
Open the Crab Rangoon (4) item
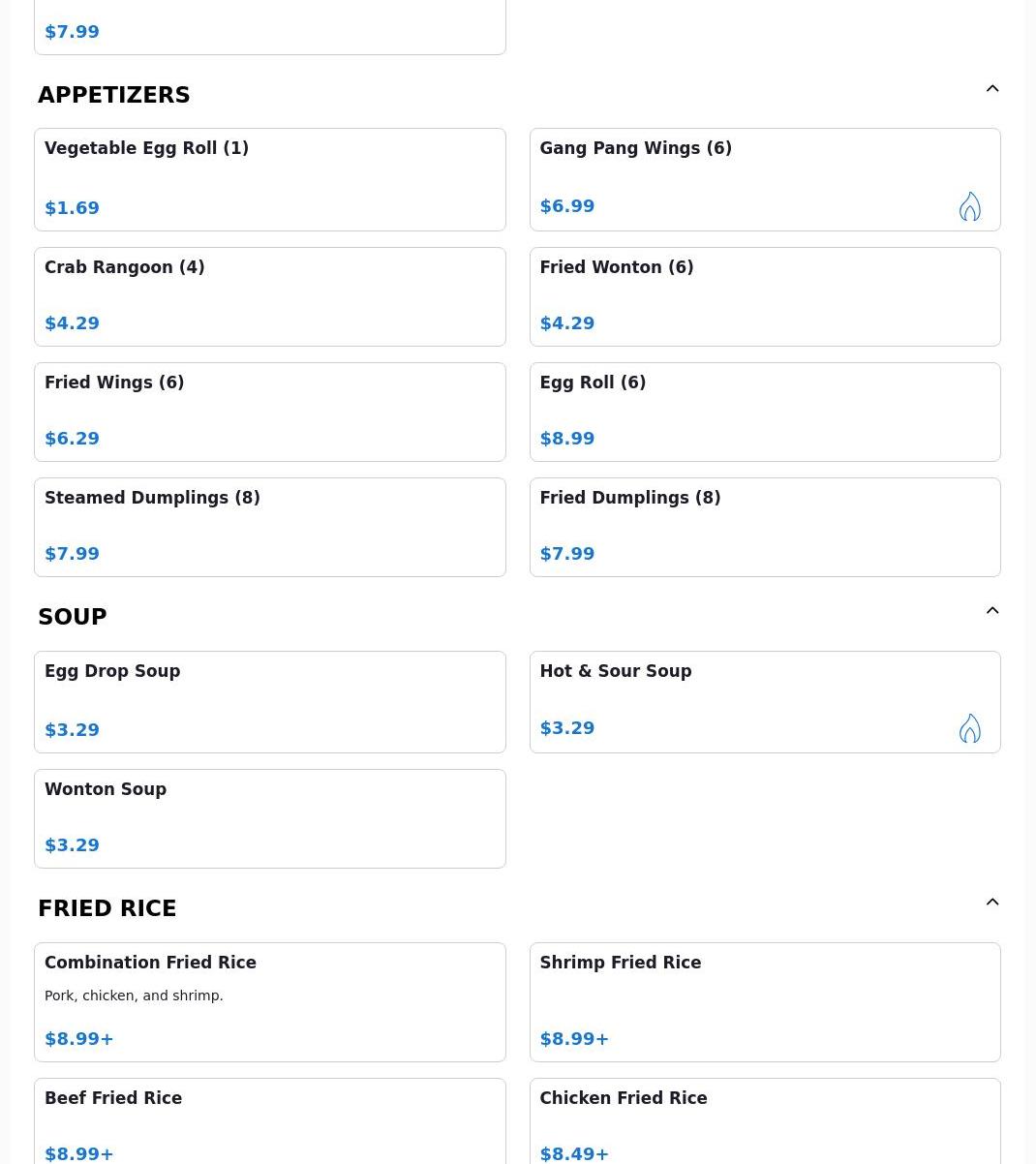pyautogui.click(x=270, y=296)
